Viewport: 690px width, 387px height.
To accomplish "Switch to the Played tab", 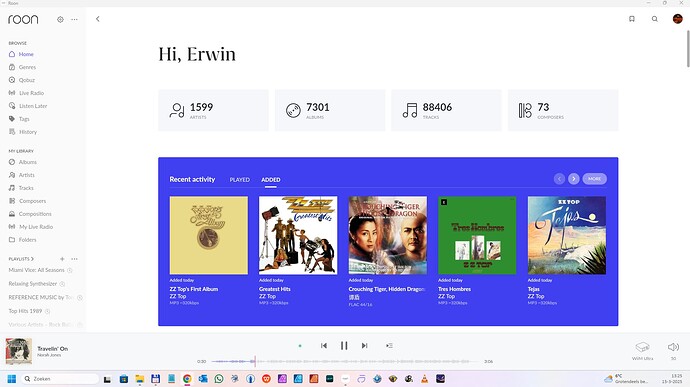I will pyautogui.click(x=239, y=180).
